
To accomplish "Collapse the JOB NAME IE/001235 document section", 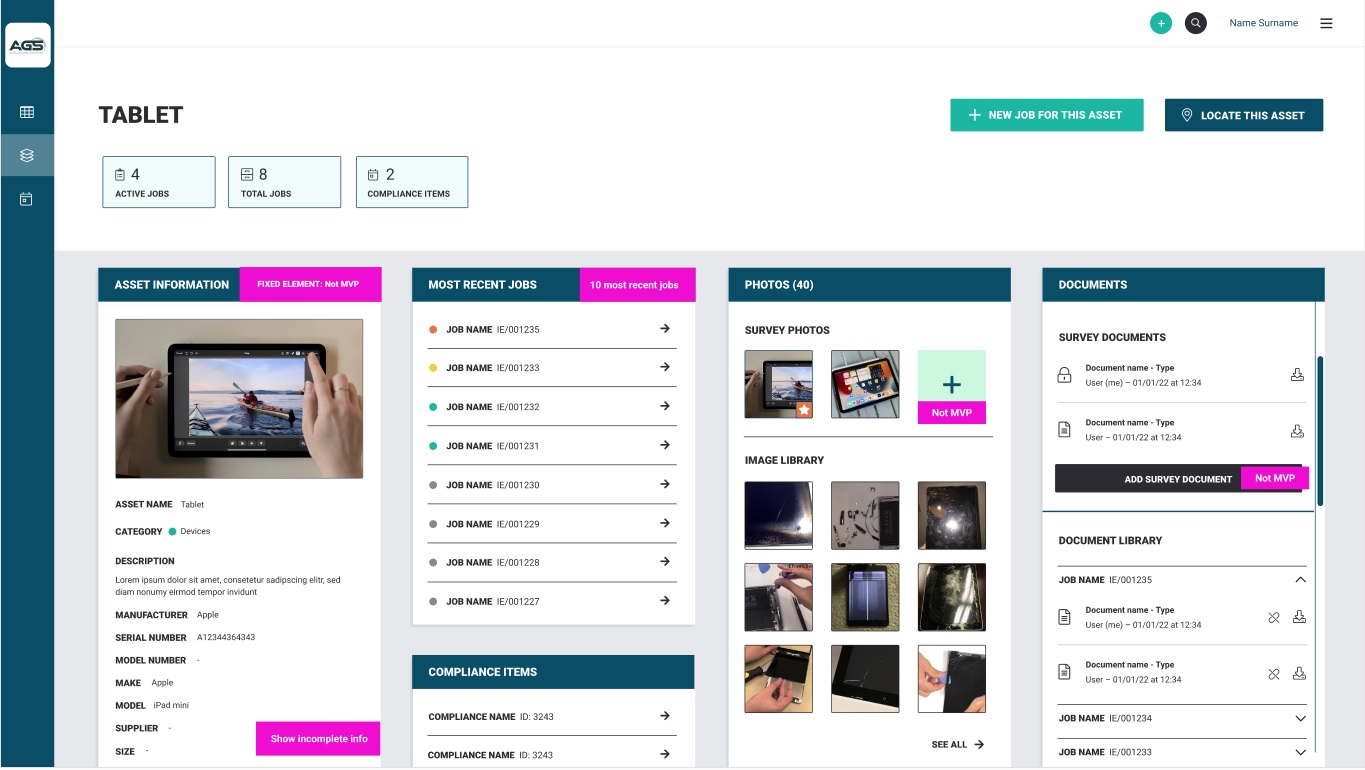I will point(1300,579).
